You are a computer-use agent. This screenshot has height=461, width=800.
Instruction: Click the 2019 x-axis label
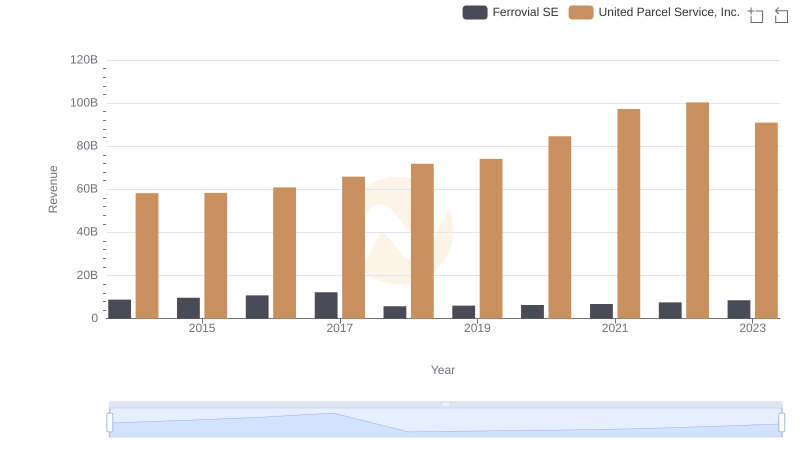(x=477, y=328)
